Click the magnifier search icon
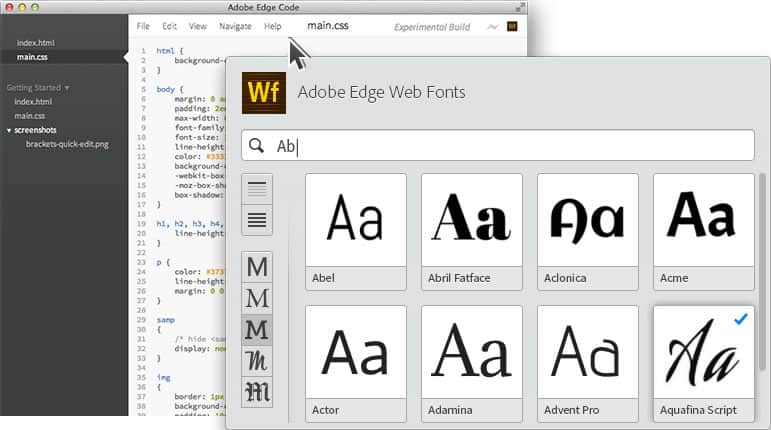This screenshot has width=771, height=430. pyautogui.click(x=256, y=145)
